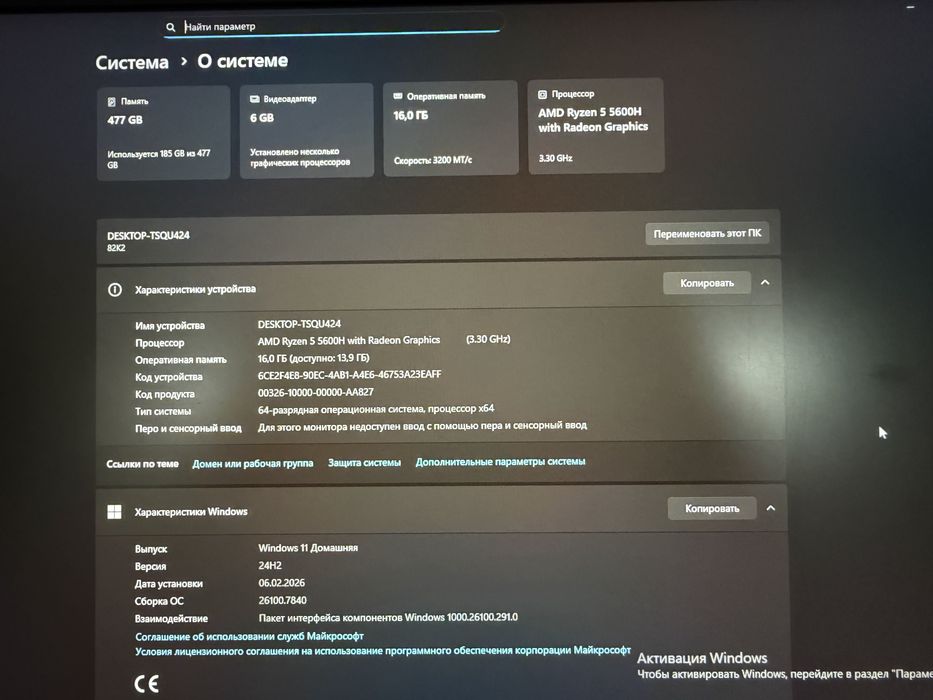This screenshot has width=933, height=700.
Task: Open the 'Память' 477 GB storage card
Action: (x=164, y=132)
